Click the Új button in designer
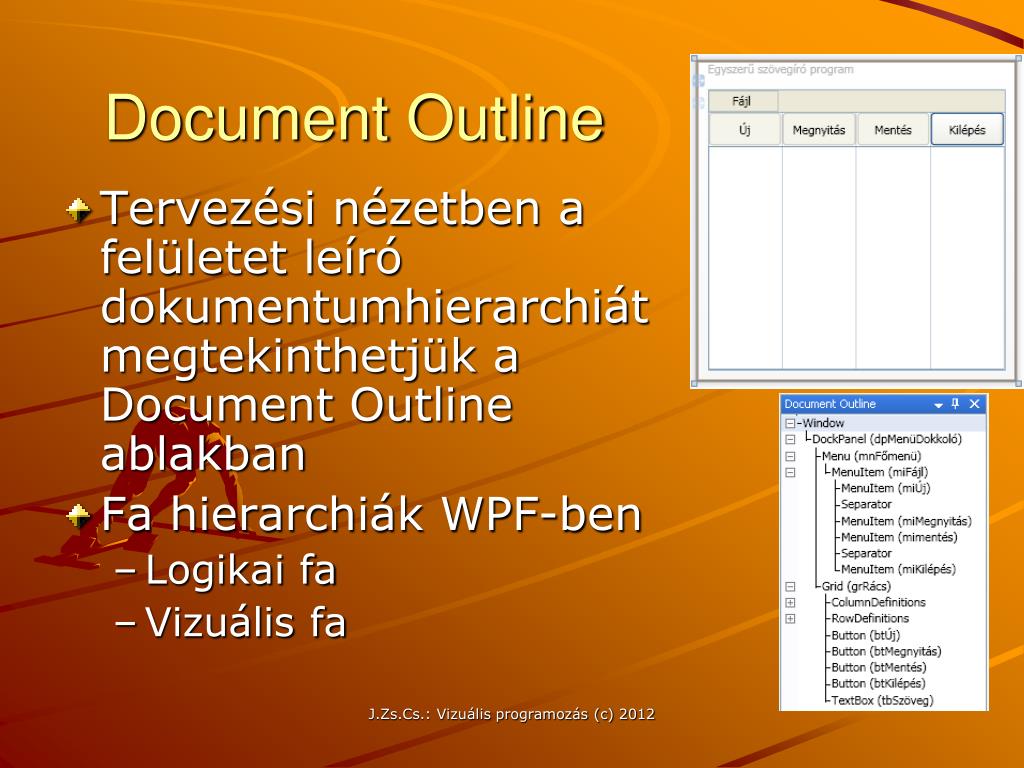Screen dimensions: 1024x768 click(x=745, y=129)
